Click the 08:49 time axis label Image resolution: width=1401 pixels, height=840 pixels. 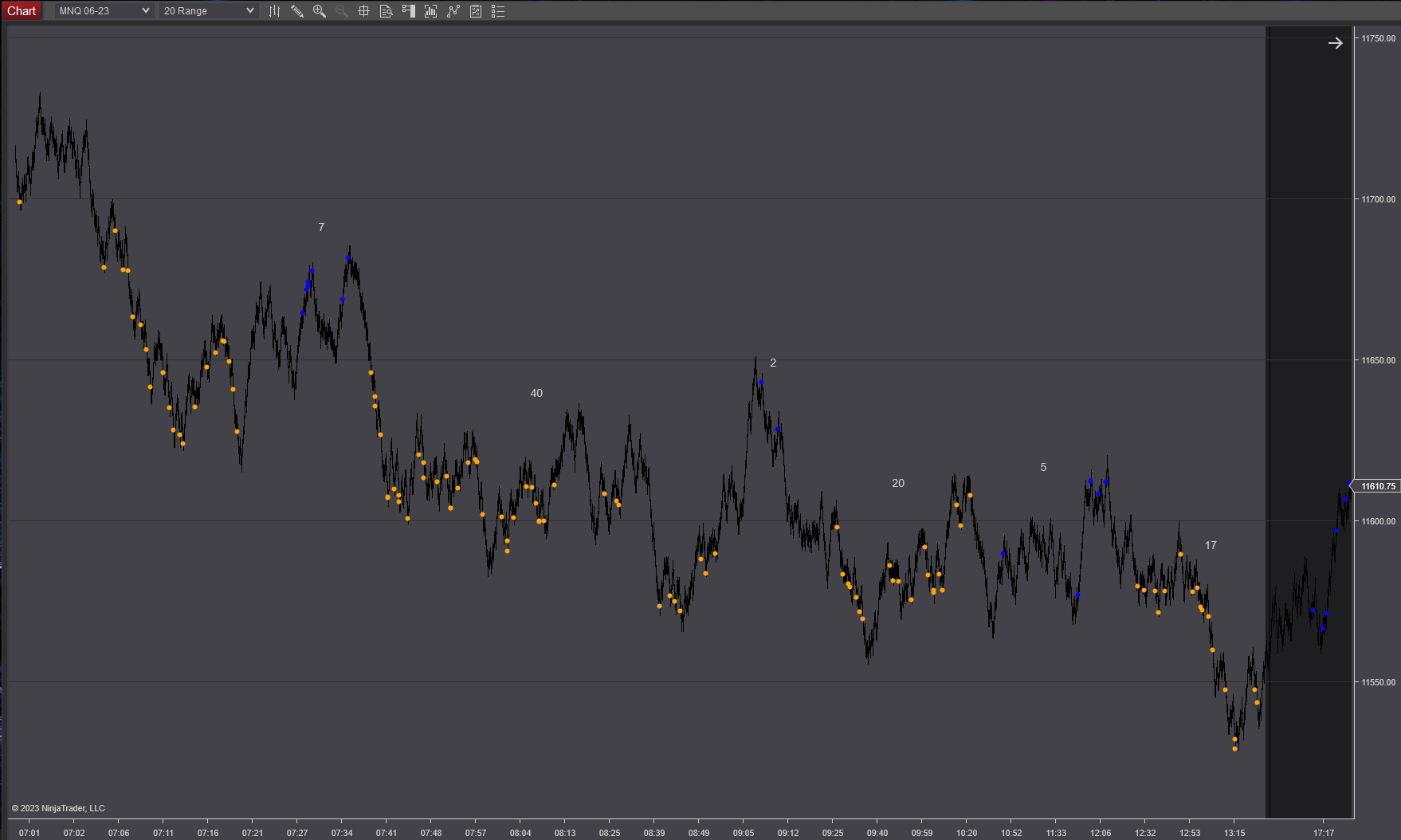pos(699,833)
